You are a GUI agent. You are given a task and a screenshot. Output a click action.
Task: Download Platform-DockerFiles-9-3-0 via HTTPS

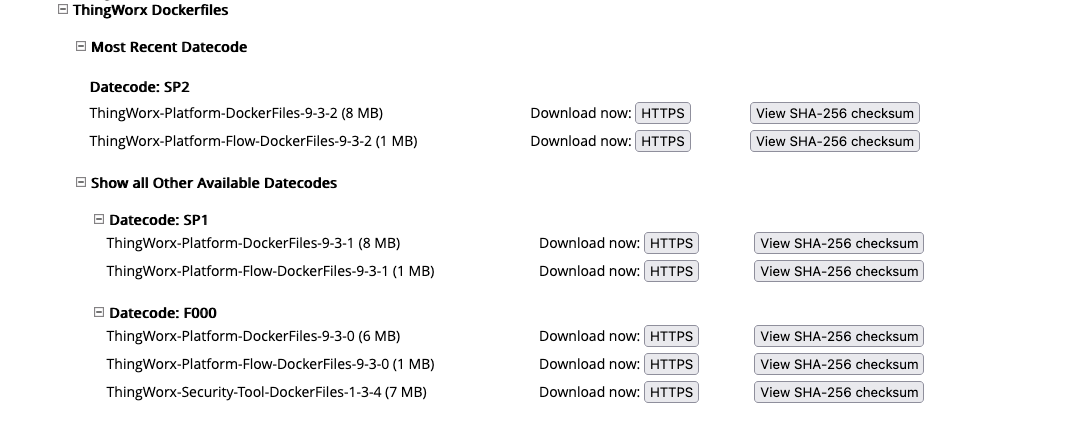[x=671, y=336]
